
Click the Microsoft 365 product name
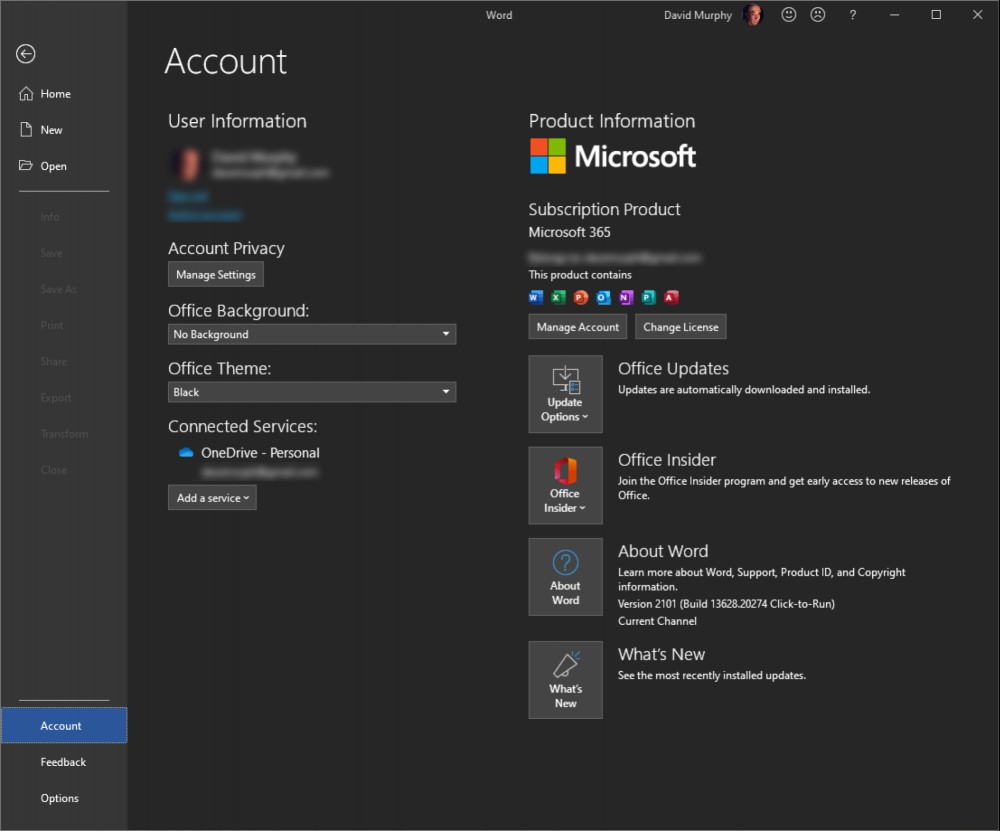569,232
